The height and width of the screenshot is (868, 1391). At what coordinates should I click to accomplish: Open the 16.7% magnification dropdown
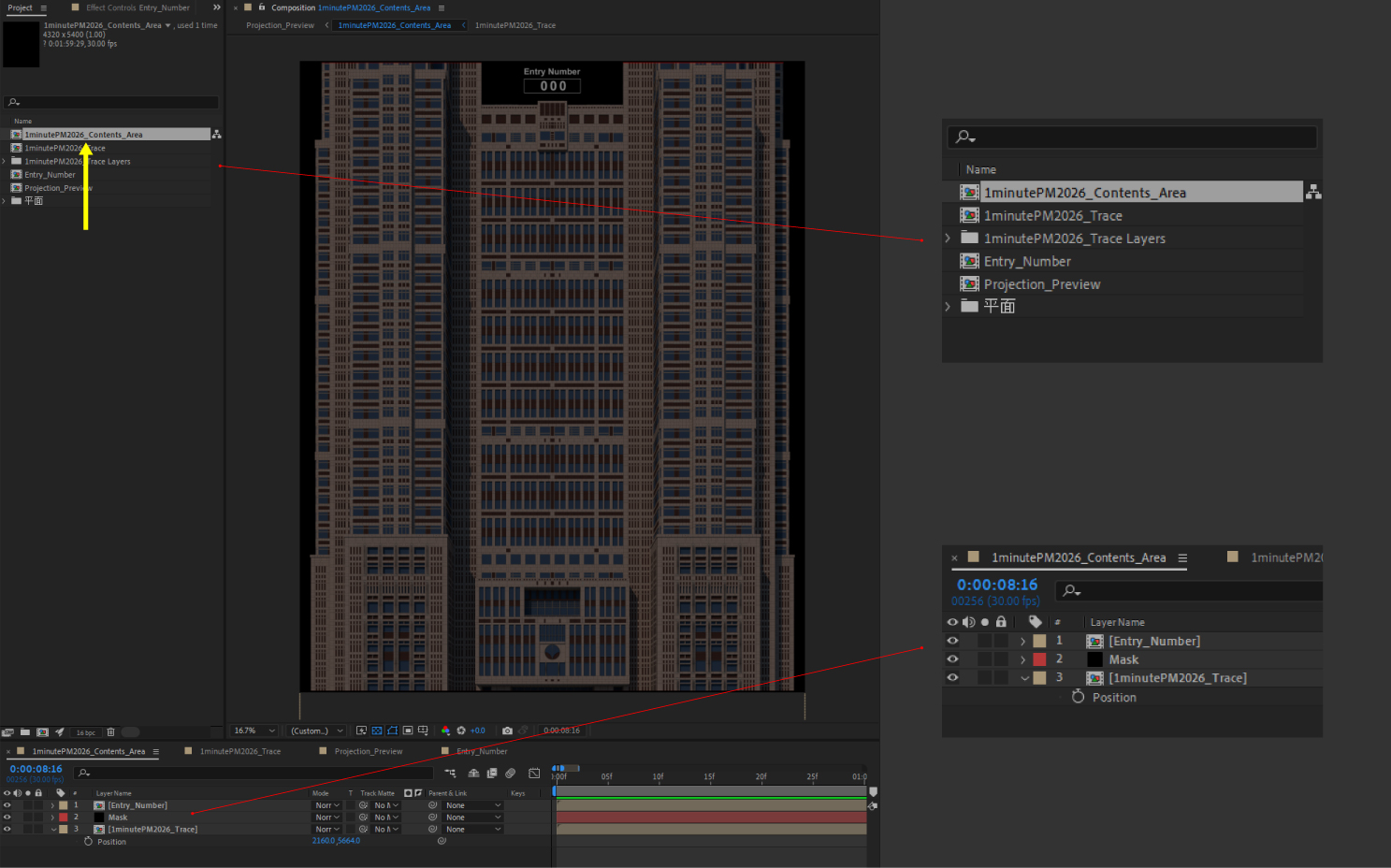(254, 731)
